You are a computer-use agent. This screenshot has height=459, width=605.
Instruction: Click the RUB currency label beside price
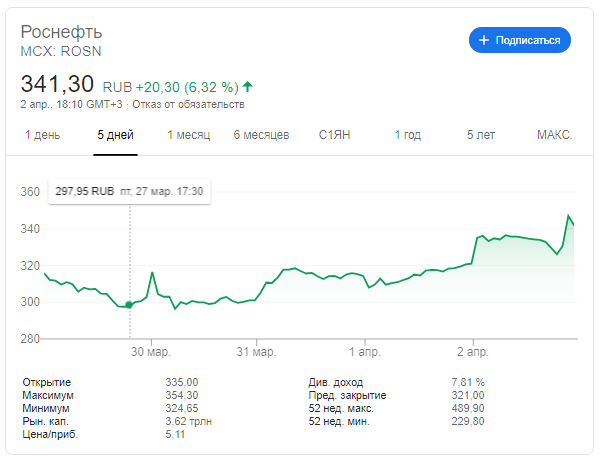click(x=117, y=87)
